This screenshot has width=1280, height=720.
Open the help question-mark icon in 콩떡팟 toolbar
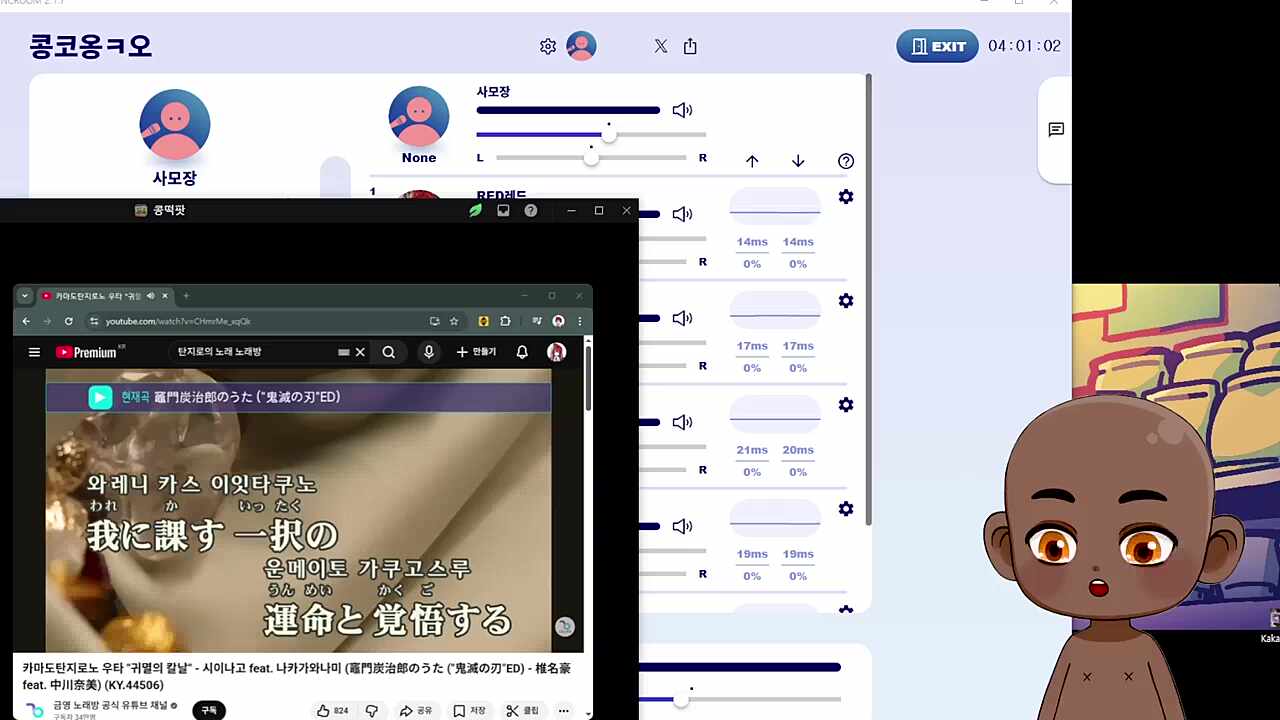[x=529, y=210]
